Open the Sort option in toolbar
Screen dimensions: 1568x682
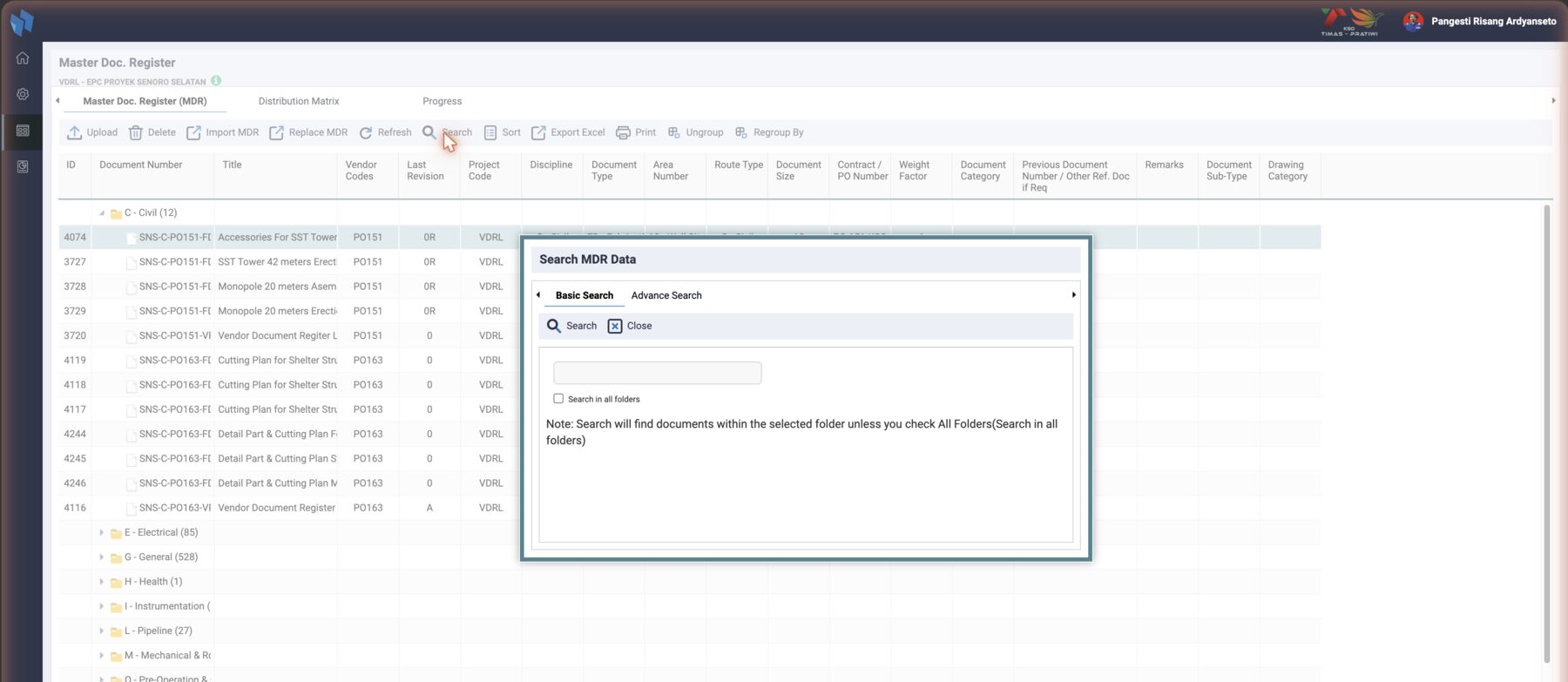pyautogui.click(x=502, y=132)
